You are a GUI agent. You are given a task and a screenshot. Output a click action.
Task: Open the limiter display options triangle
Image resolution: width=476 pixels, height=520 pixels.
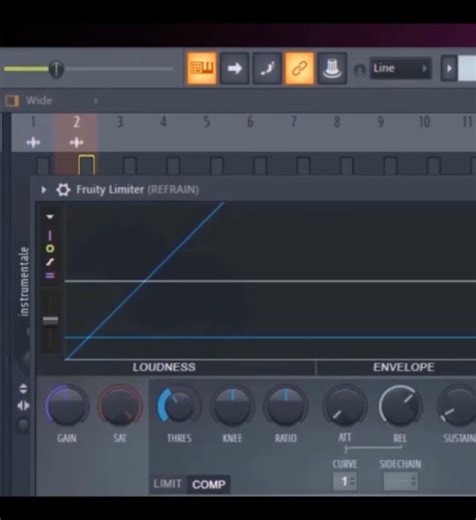(x=50, y=217)
